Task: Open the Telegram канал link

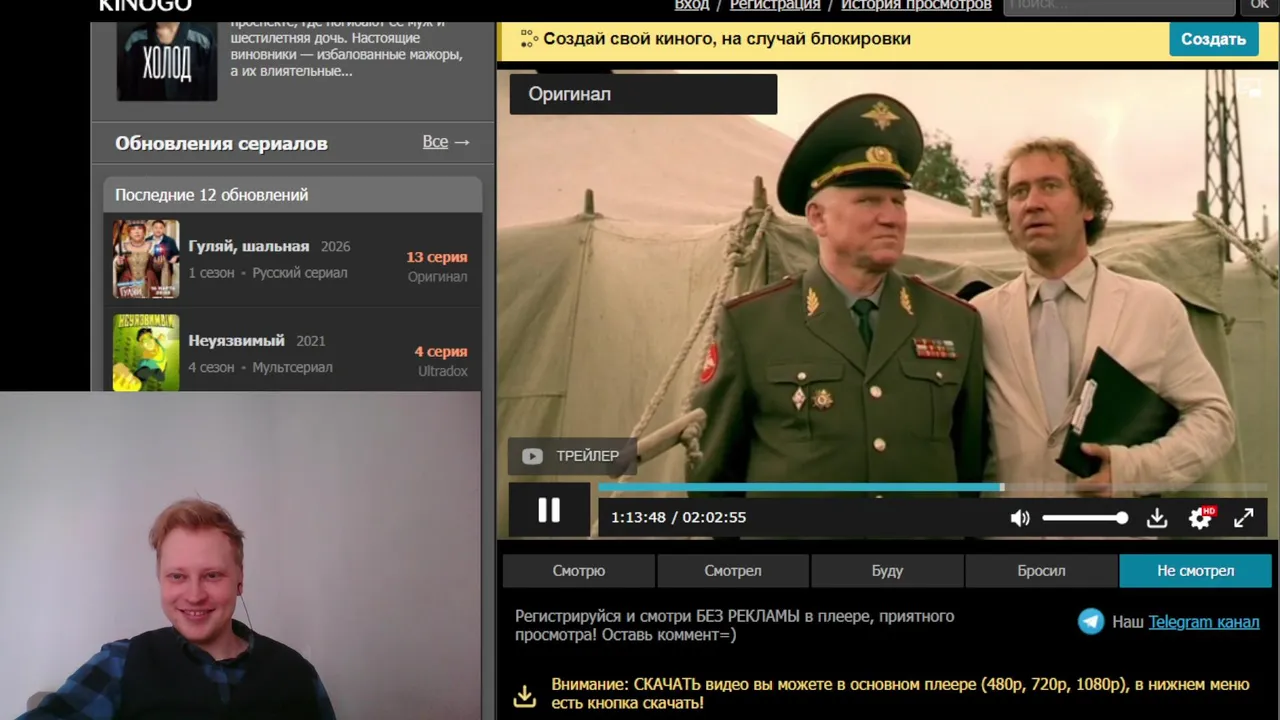Action: pyautogui.click(x=1204, y=622)
